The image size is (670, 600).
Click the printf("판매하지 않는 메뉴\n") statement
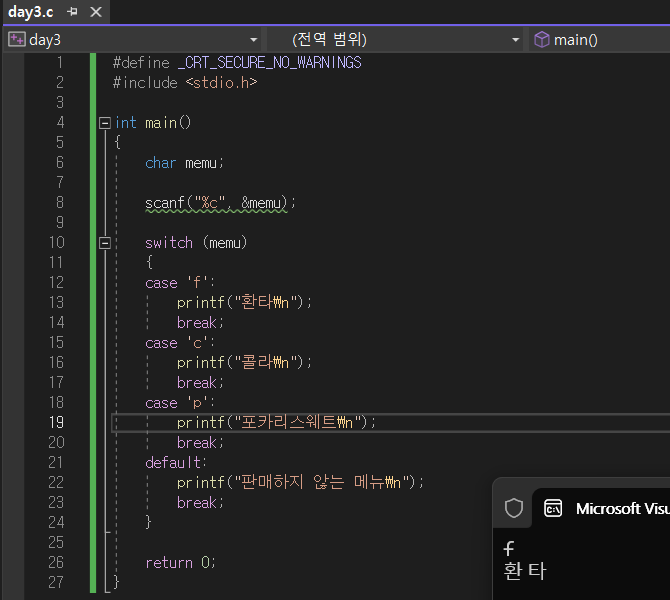pyautogui.click(x=300, y=482)
